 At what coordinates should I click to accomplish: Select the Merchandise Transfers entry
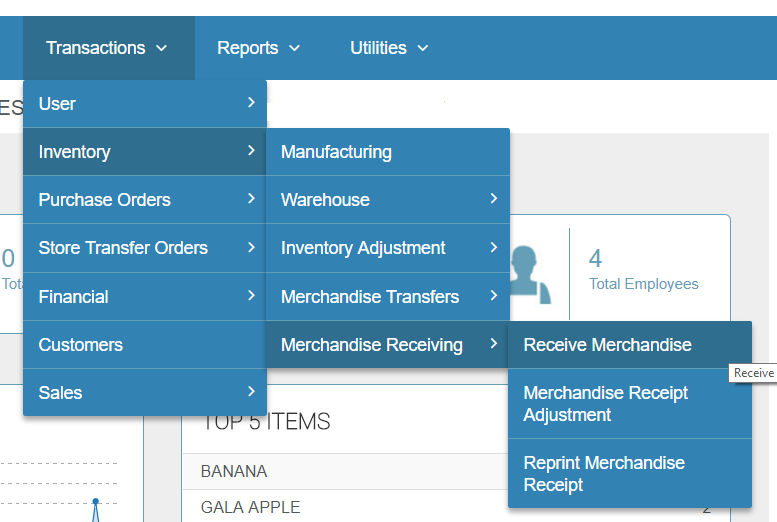[x=388, y=296]
